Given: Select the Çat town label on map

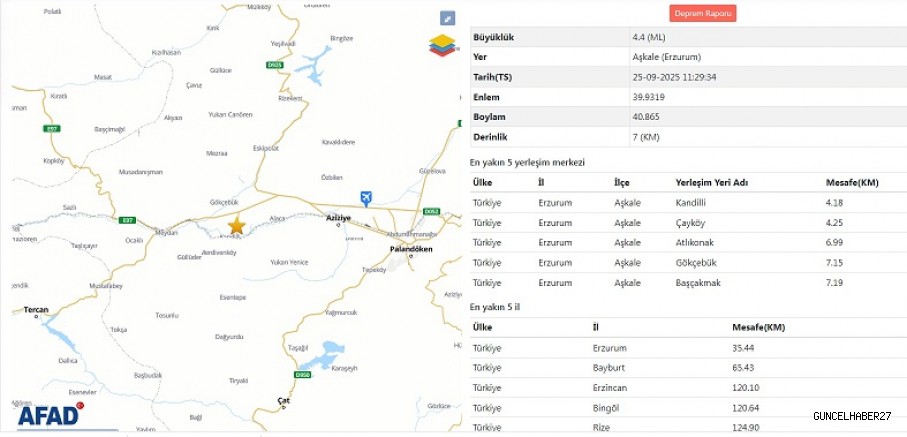Looking at the screenshot, I should click(x=283, y=401).
